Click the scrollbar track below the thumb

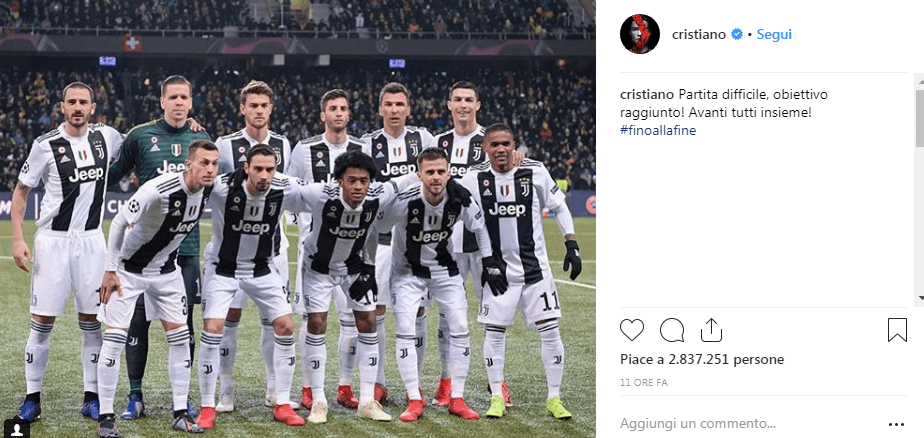point(919,219)
